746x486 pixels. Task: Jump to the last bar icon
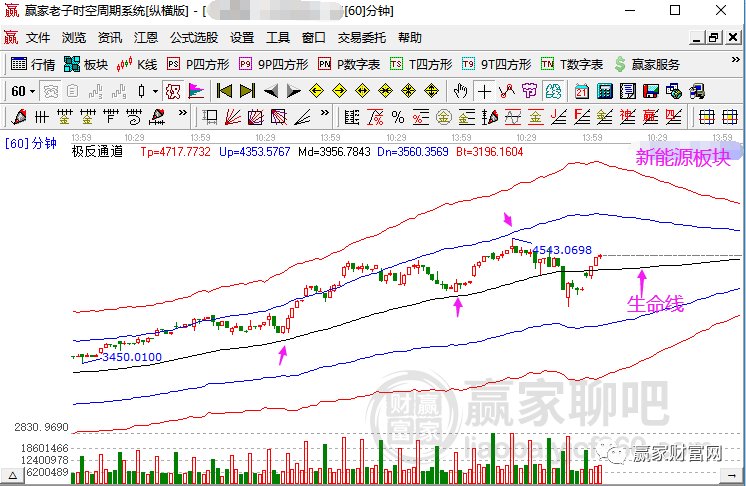tap(247, 91)
